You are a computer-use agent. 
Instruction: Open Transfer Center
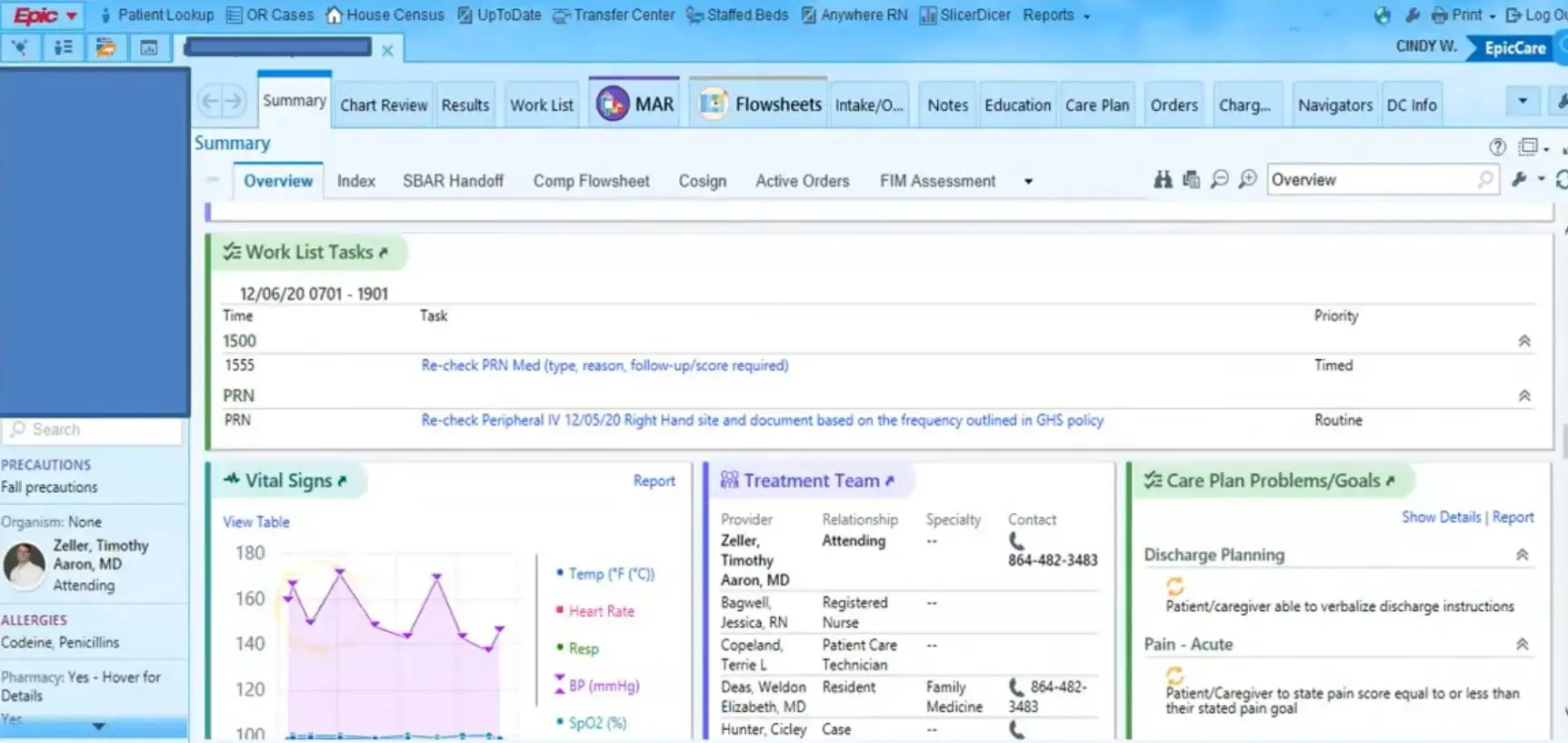614,15
